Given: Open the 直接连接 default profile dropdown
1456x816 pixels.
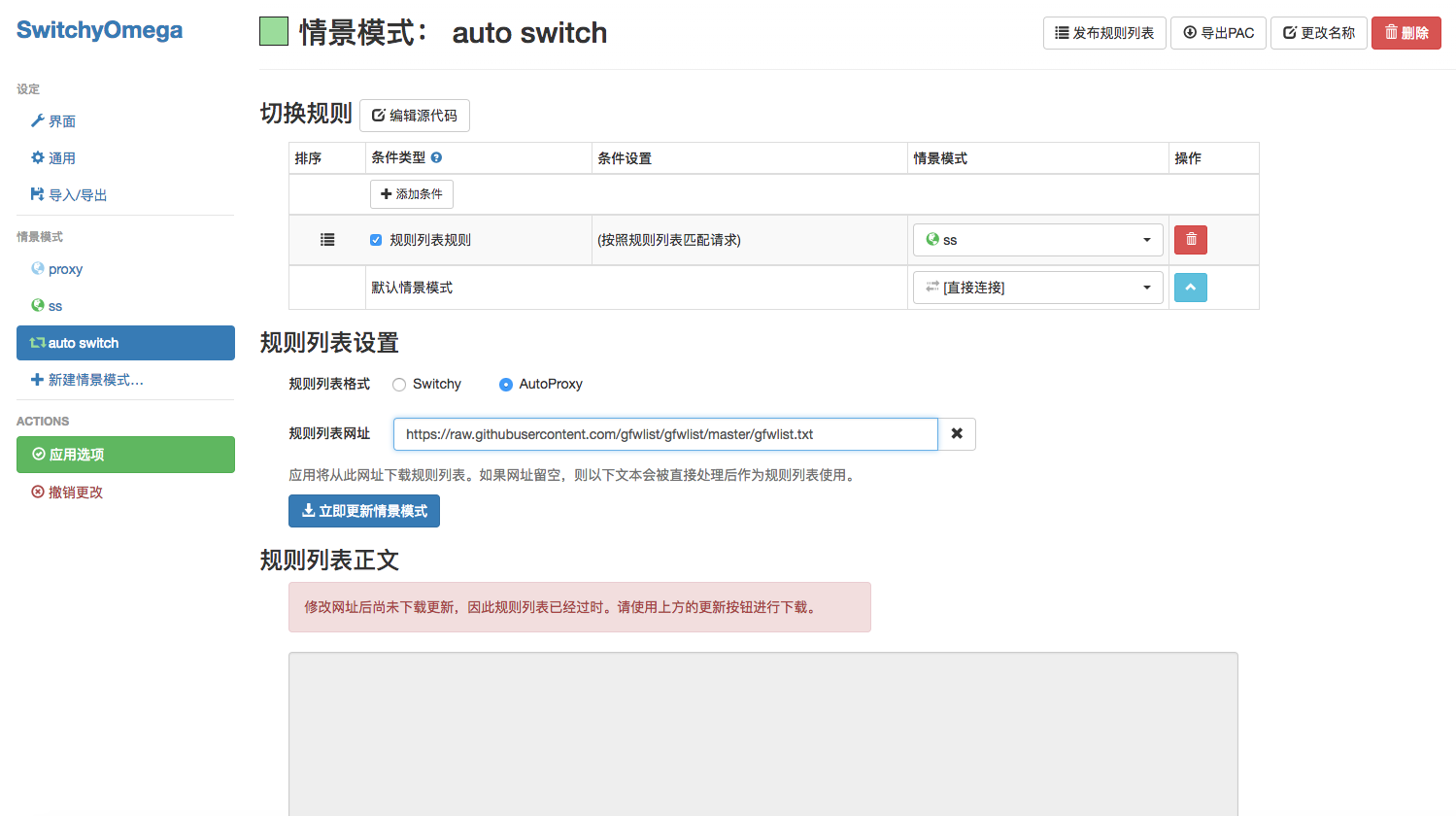Looking at the screenshot, I should click(x=1038, y=288).
